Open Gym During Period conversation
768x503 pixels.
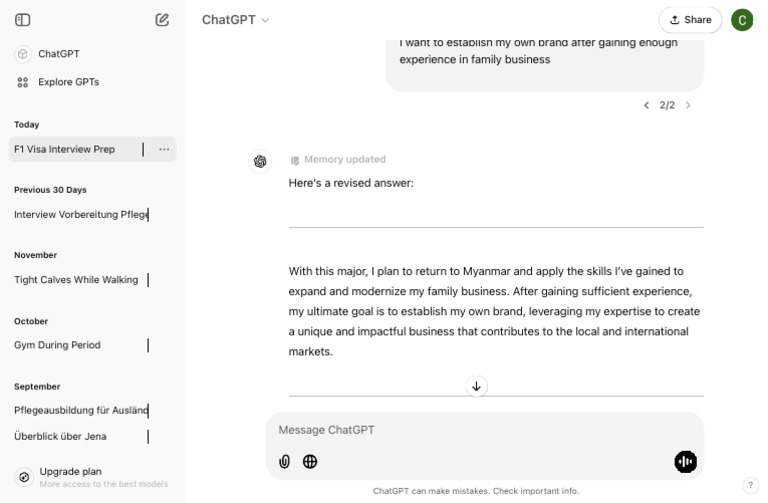[x=57, y=345]
